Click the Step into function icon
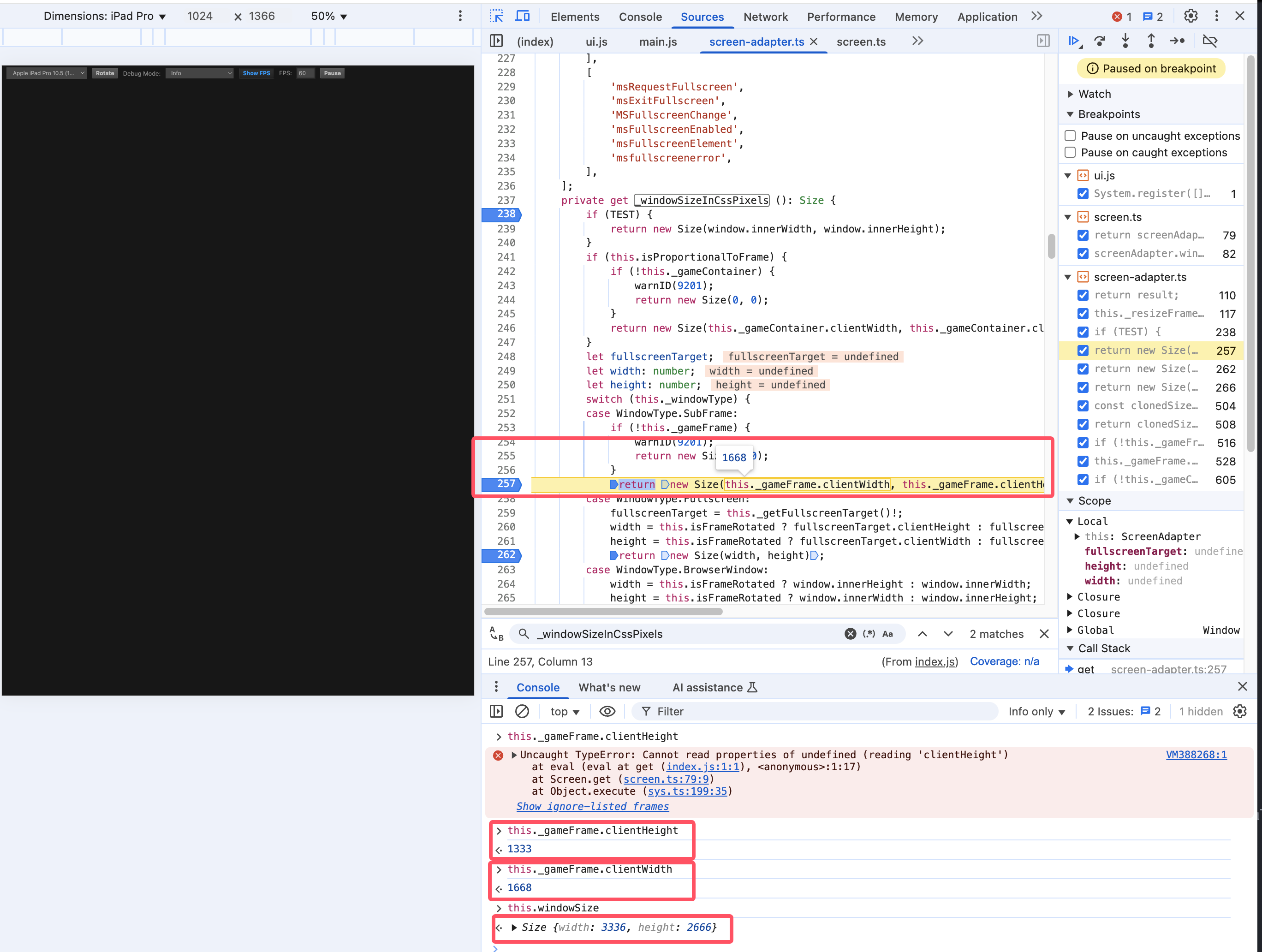This screenshot has height=952, width=1262. click(x=1125, y=41)
